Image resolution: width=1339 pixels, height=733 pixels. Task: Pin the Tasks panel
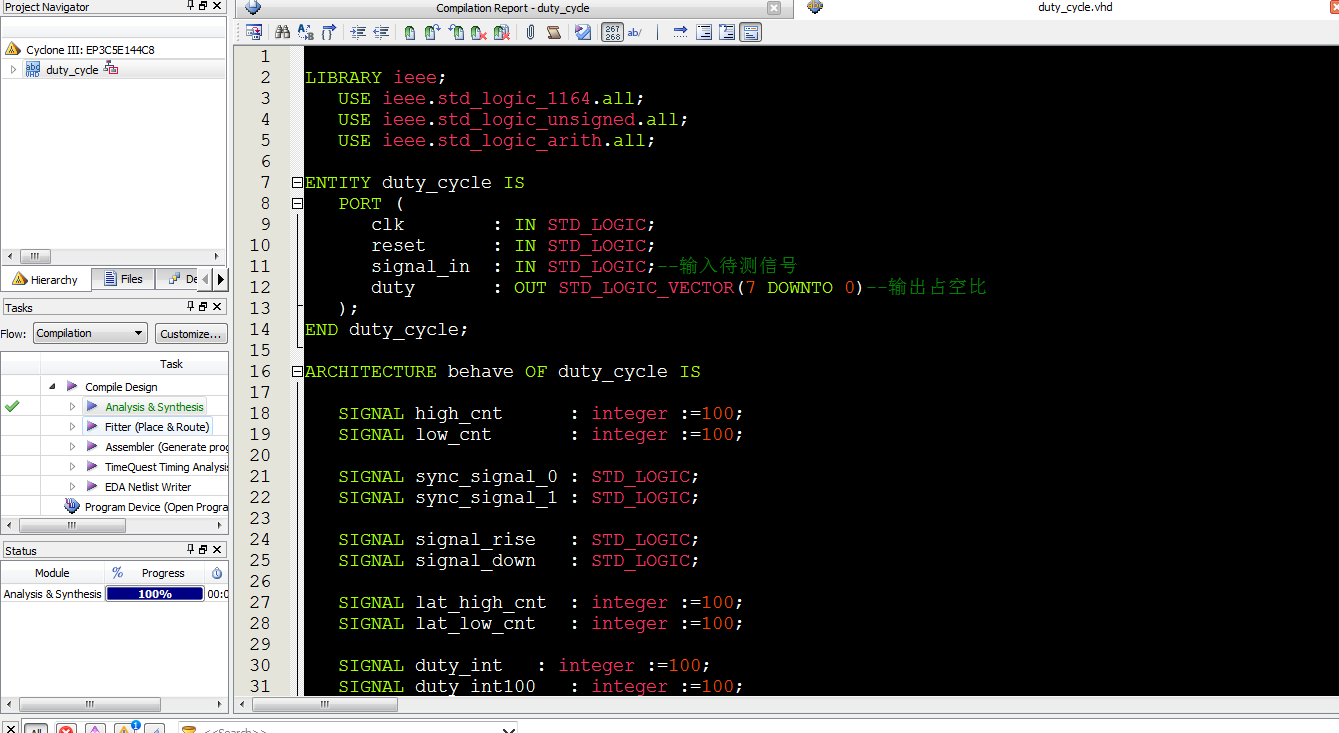coord(190,306)
